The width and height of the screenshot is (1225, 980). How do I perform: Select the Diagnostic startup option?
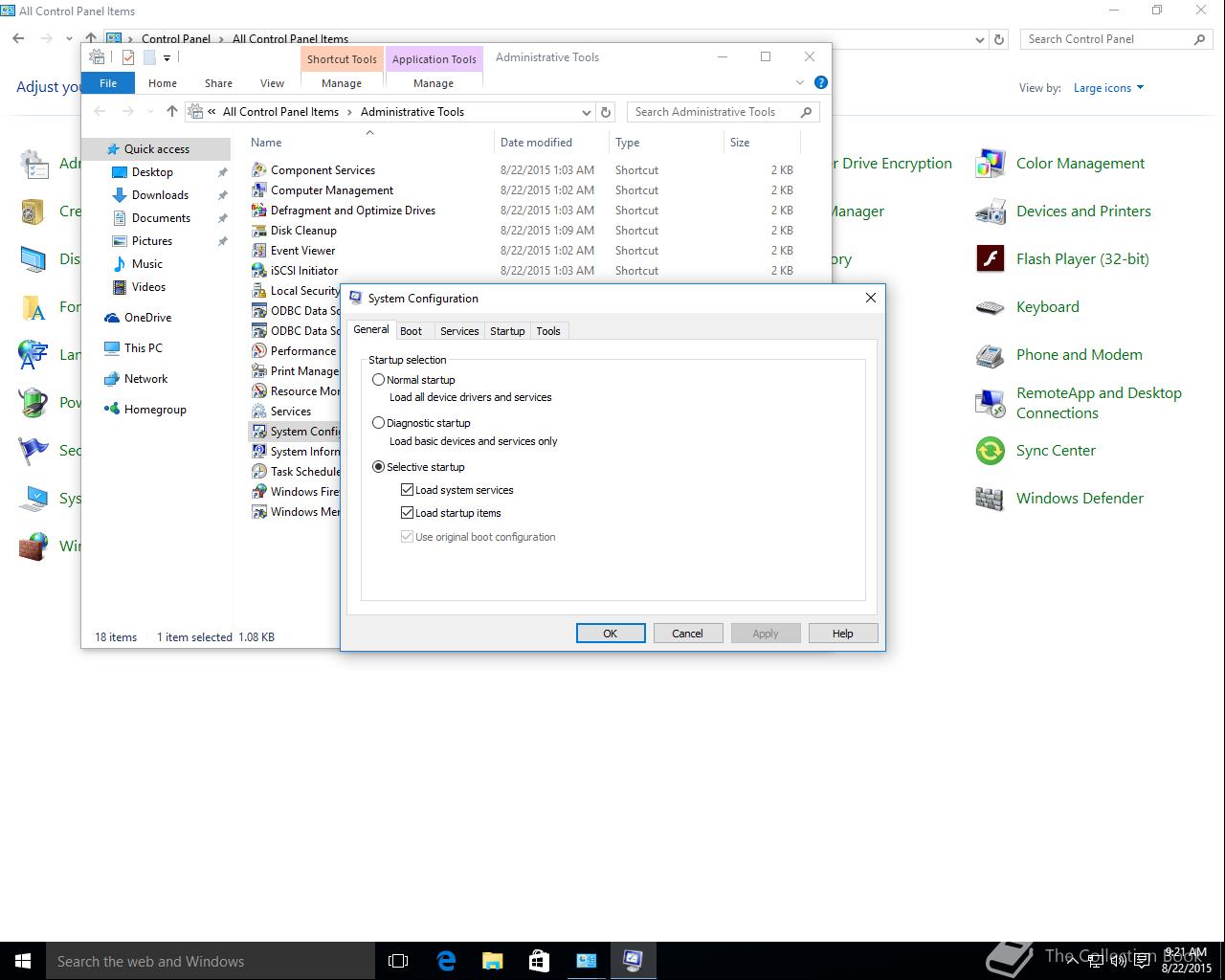tap(379, 423)
